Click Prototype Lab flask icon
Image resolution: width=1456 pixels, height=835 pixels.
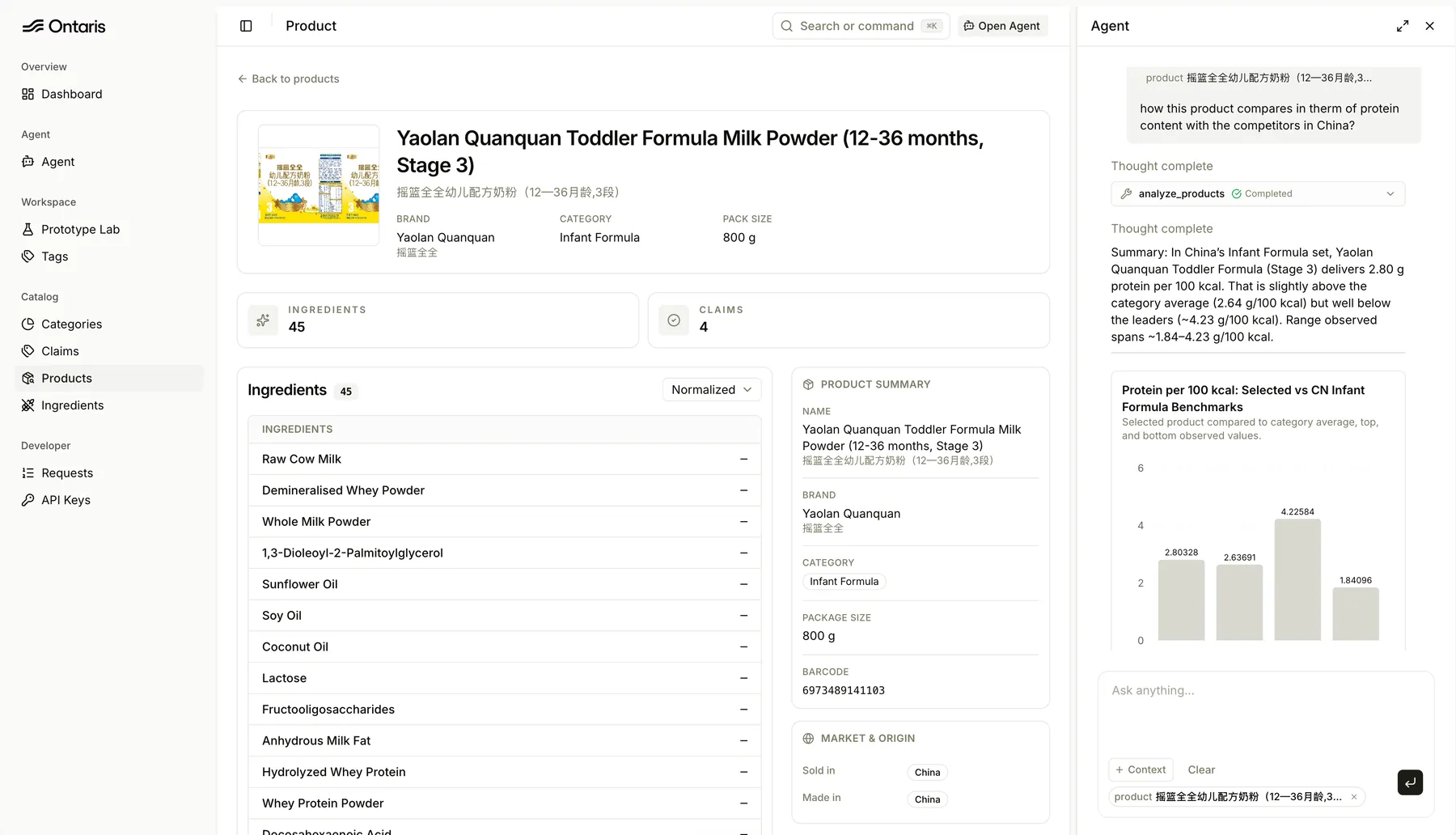pos(28,229)
